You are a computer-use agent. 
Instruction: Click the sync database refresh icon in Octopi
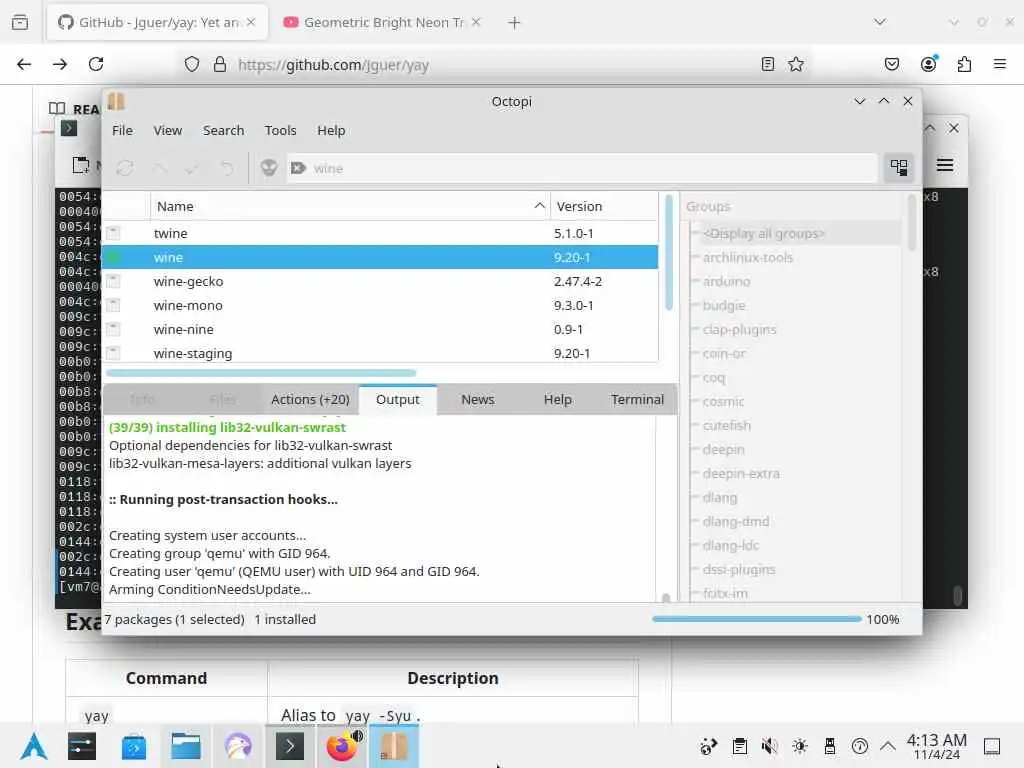coord(125,168)
